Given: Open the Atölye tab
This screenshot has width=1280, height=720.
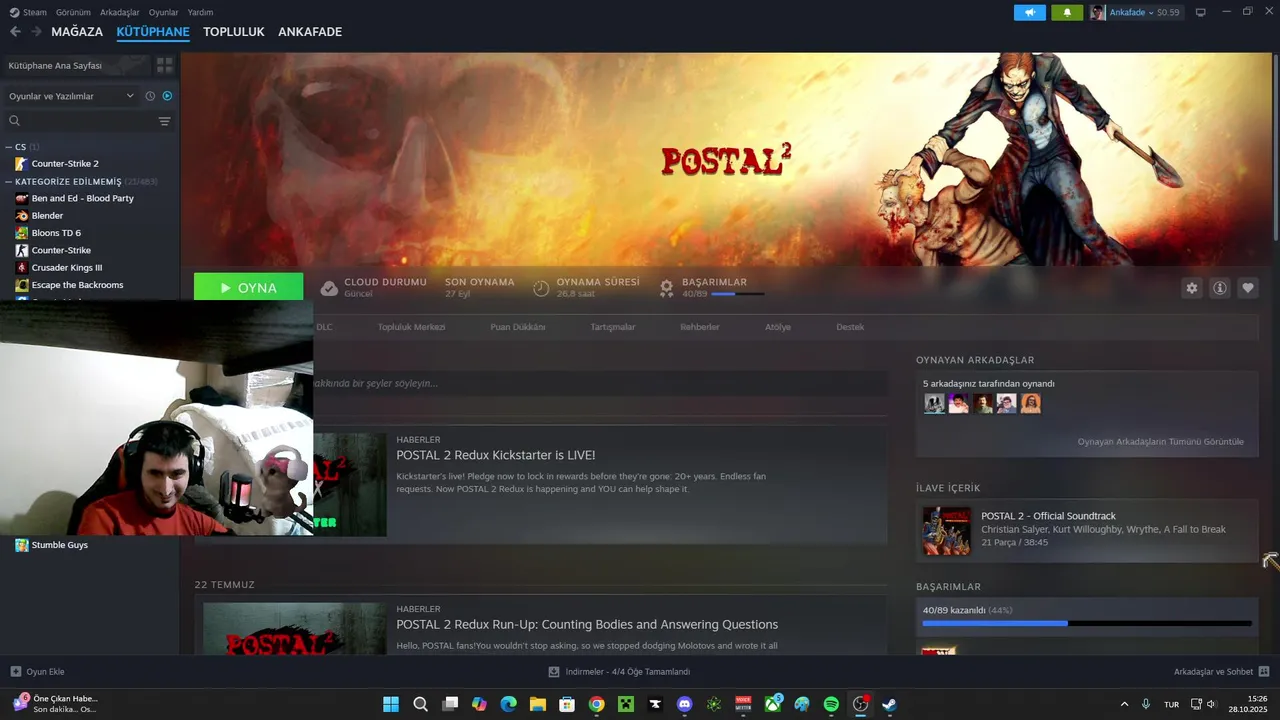Looking at the screenshot, I should coord(778,327).
